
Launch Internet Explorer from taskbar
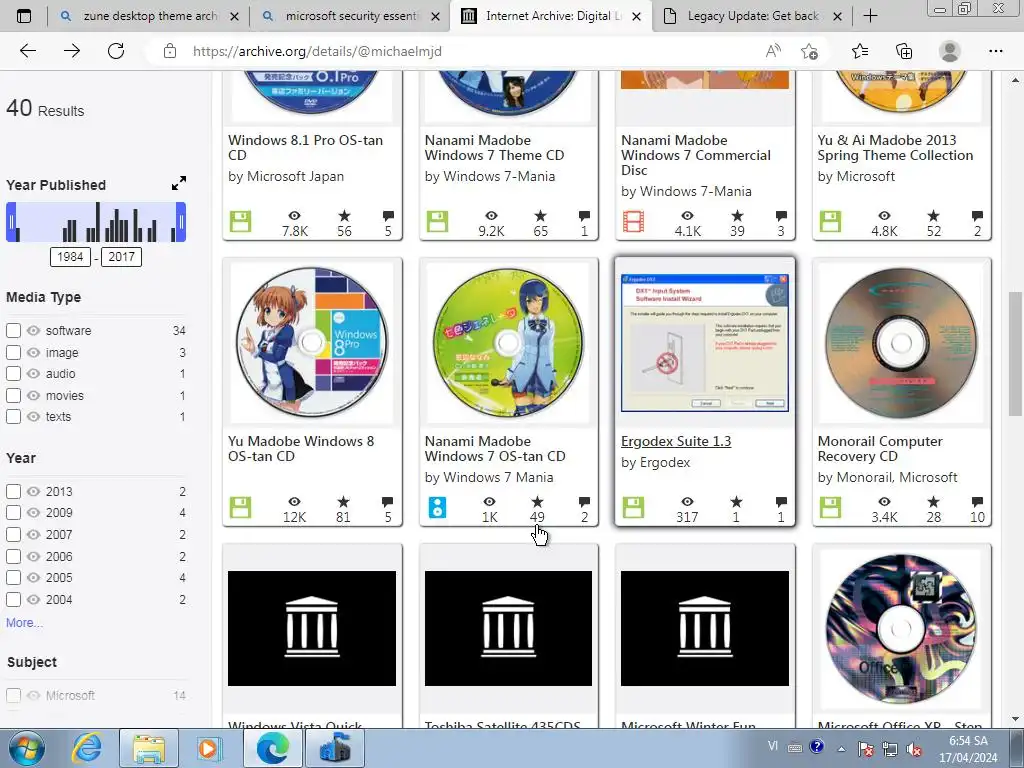pos(88,748)
